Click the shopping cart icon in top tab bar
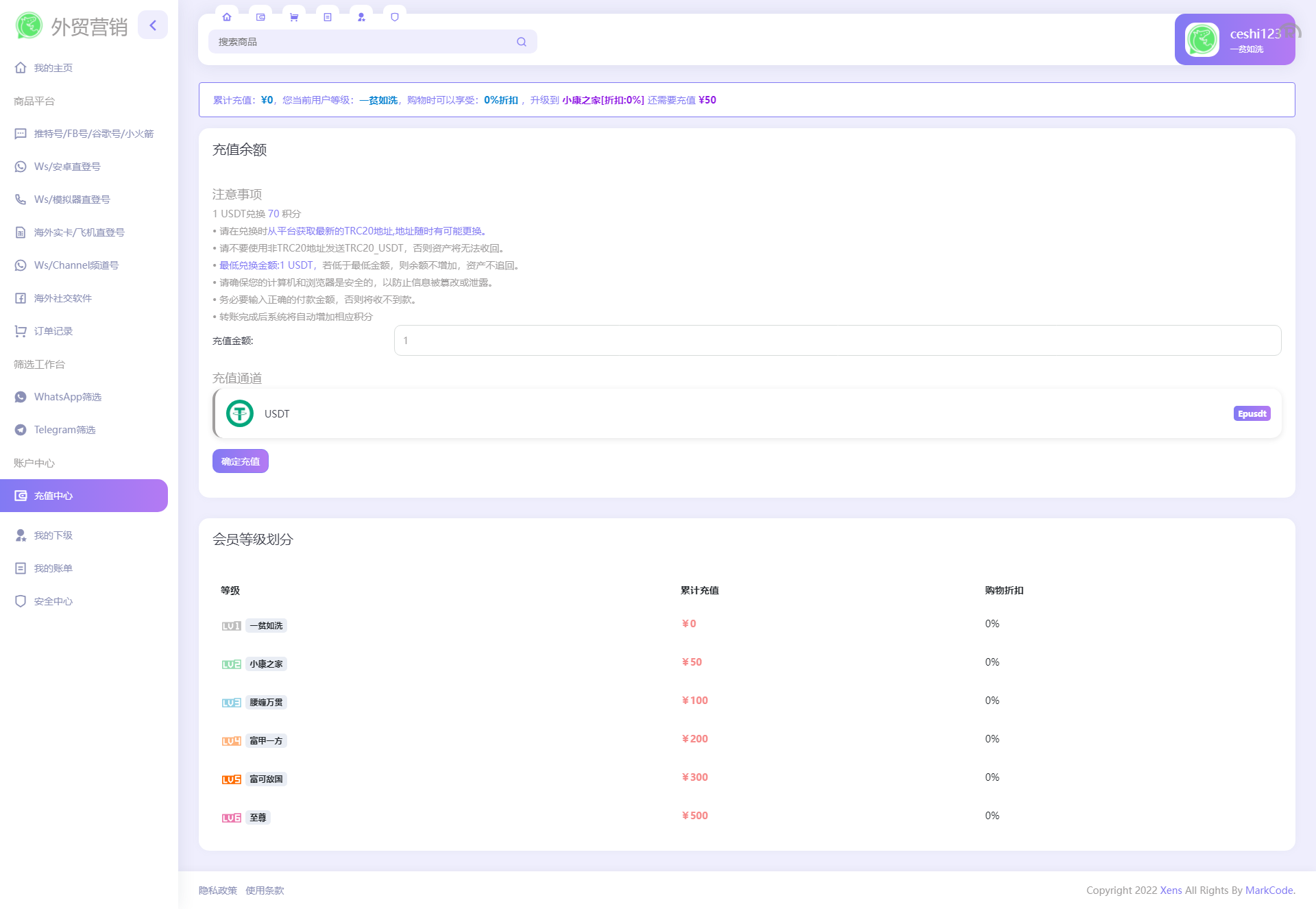The height and width of the screenshot is (909, 1316). tap(294, 17)
